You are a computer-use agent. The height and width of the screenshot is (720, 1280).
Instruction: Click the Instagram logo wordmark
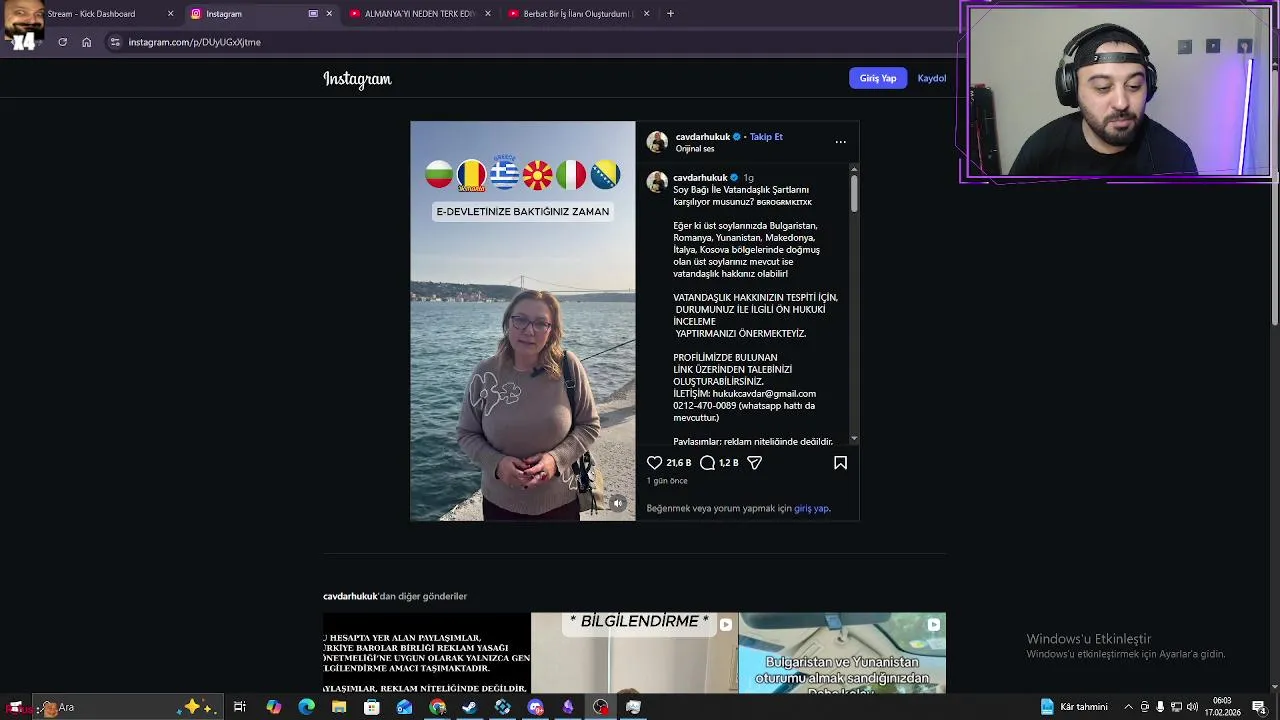tap(357, 79)
